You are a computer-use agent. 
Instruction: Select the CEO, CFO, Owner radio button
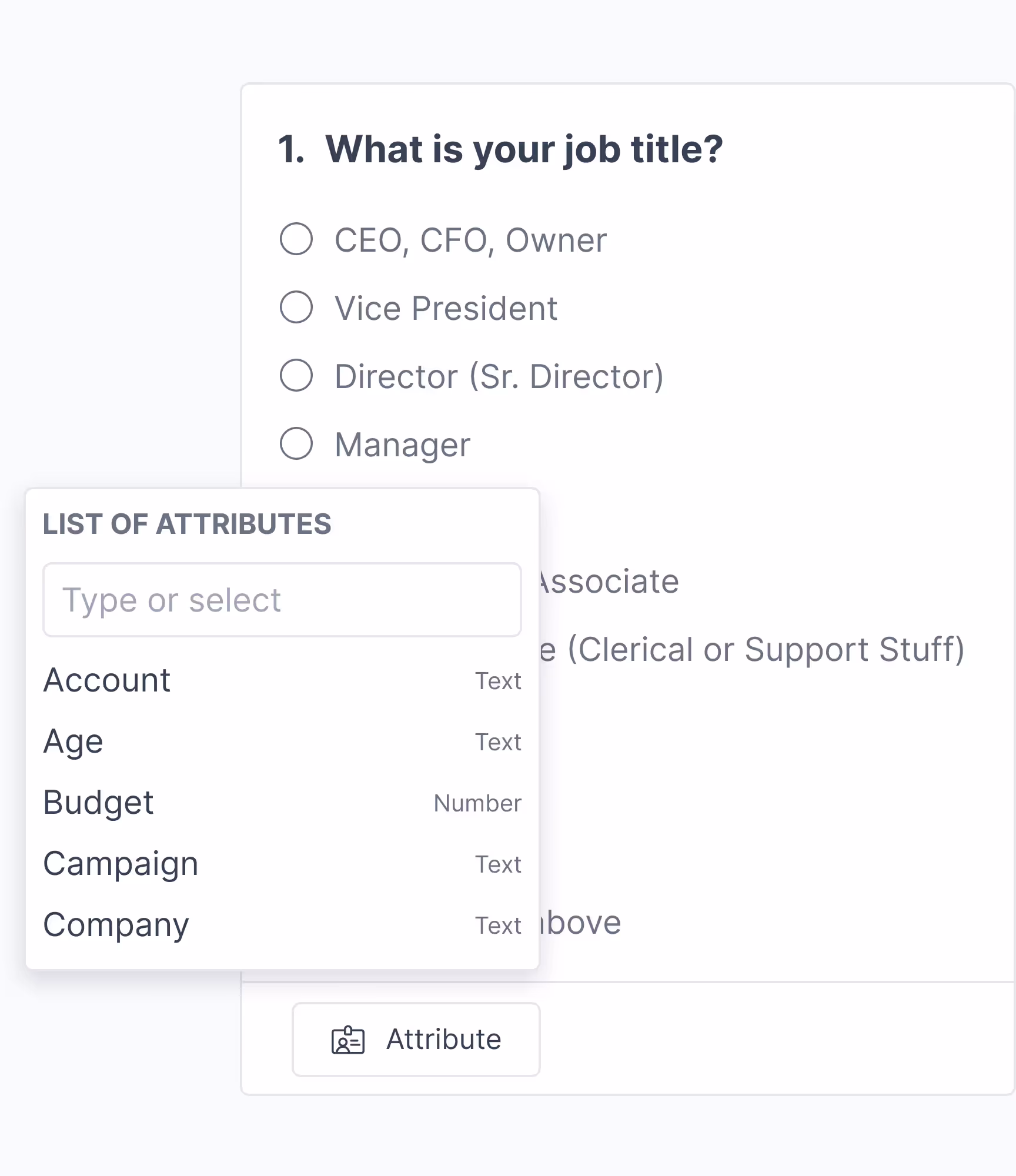pyautogui.click(x=296, y=239)
